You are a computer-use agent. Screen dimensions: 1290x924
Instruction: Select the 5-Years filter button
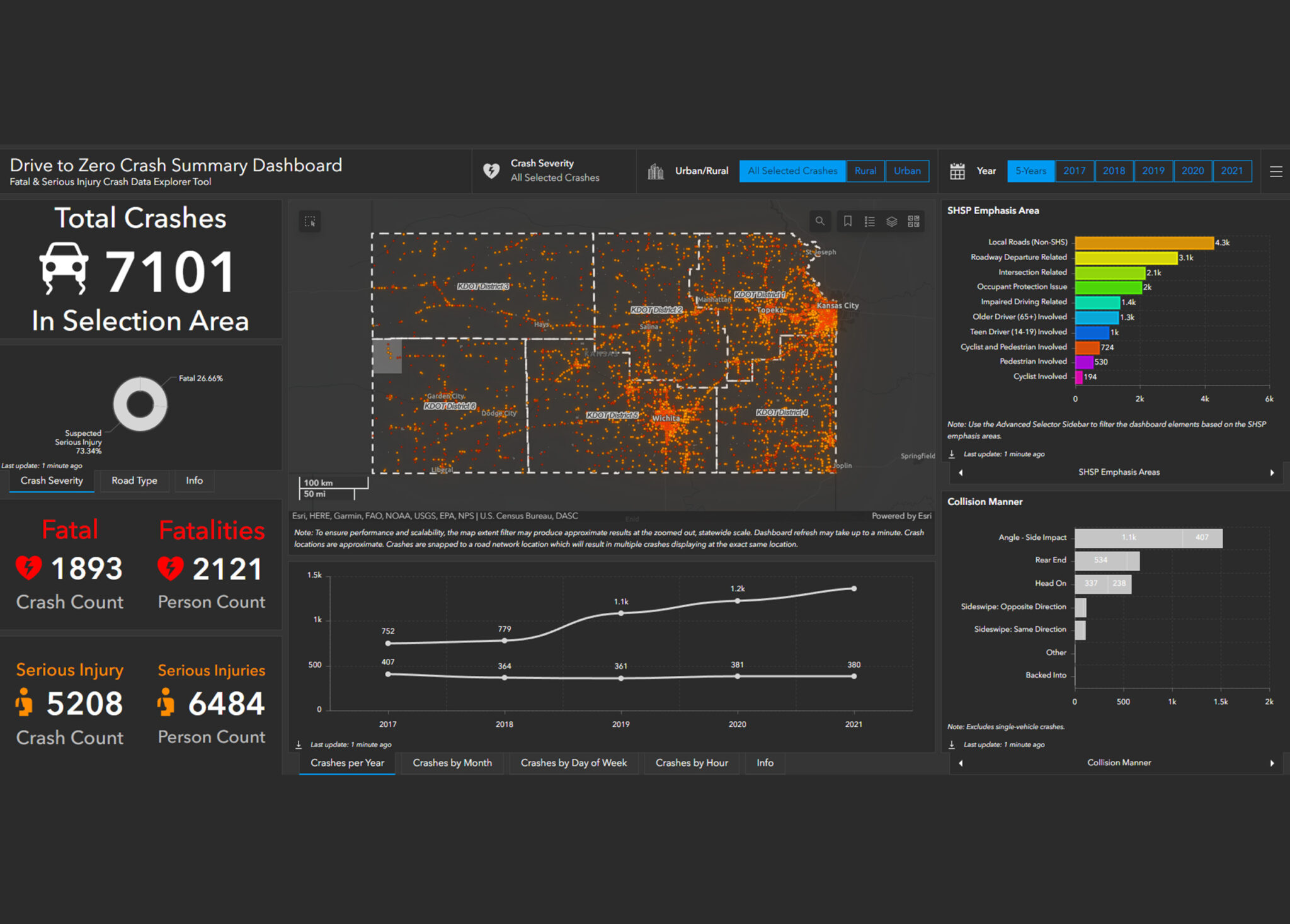point(1030,171)
